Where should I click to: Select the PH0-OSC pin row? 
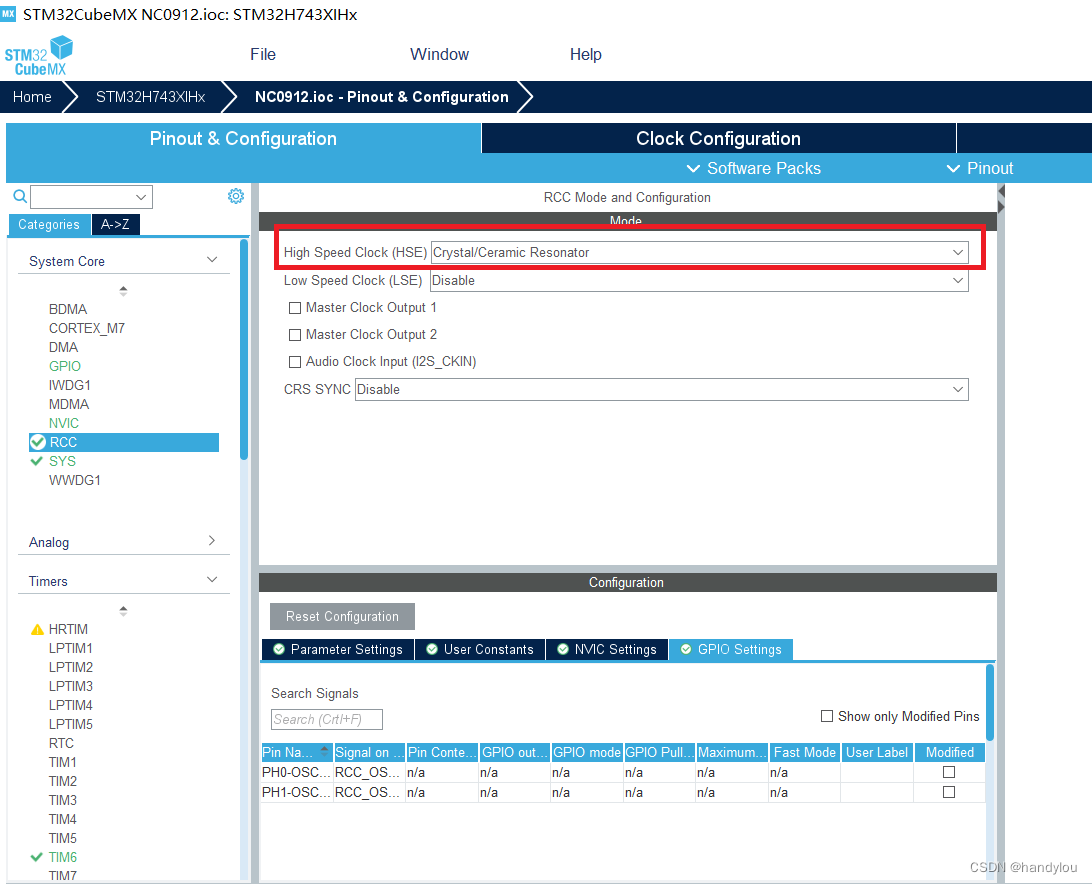point(623,773)
